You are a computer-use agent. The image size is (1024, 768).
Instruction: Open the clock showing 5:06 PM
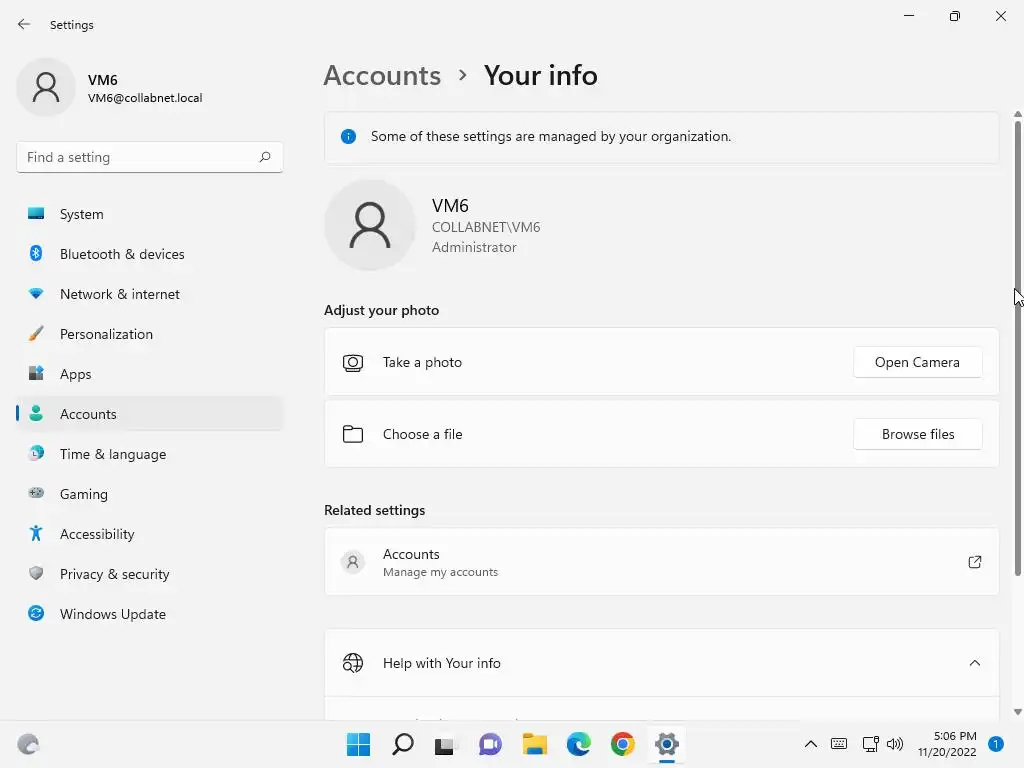(x=947, y=744)
